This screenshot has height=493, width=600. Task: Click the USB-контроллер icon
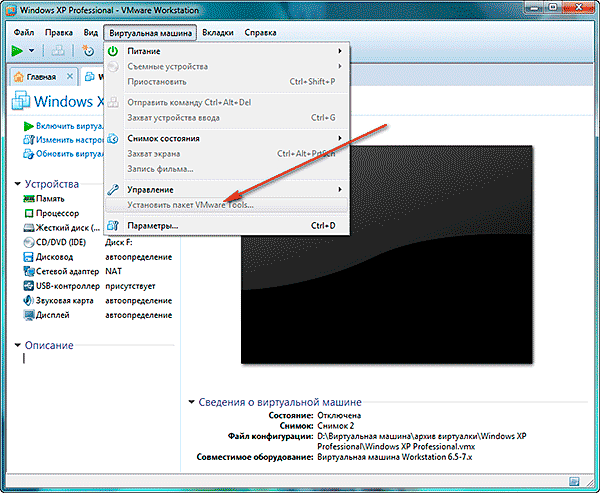(29, 286)
